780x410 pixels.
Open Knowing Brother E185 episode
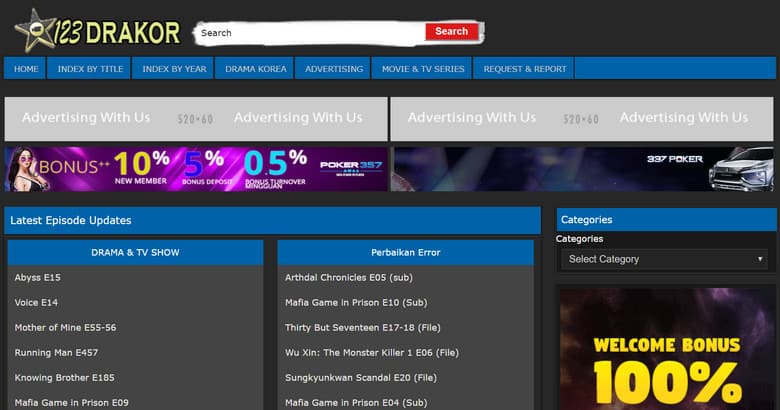tap(62, 377)
